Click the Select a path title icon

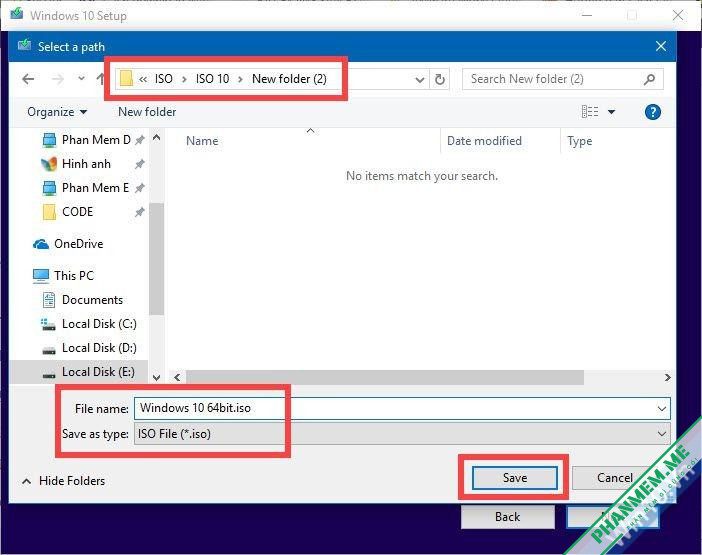point(24,46)
